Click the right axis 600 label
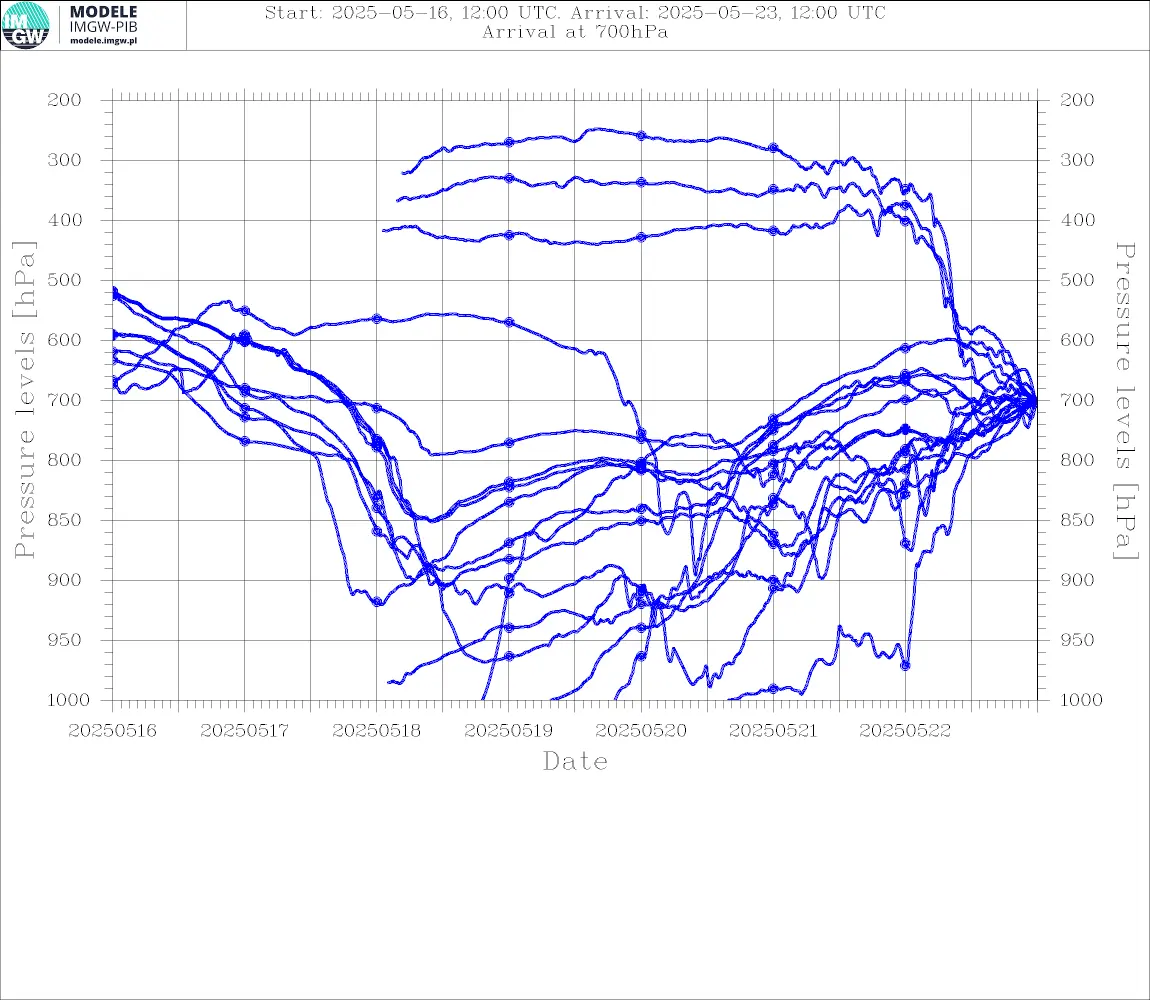Image resolution: width=1150 pixels, height=1000 pixels. 1077,340
